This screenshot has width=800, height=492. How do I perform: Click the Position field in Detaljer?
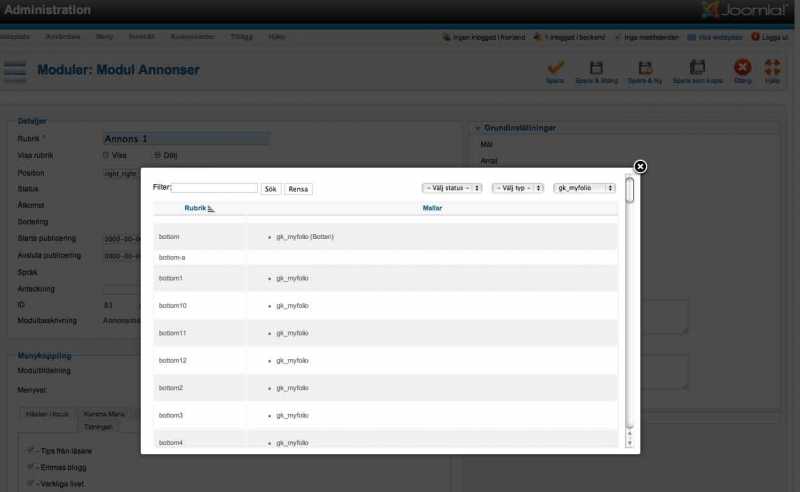(121, 174)
